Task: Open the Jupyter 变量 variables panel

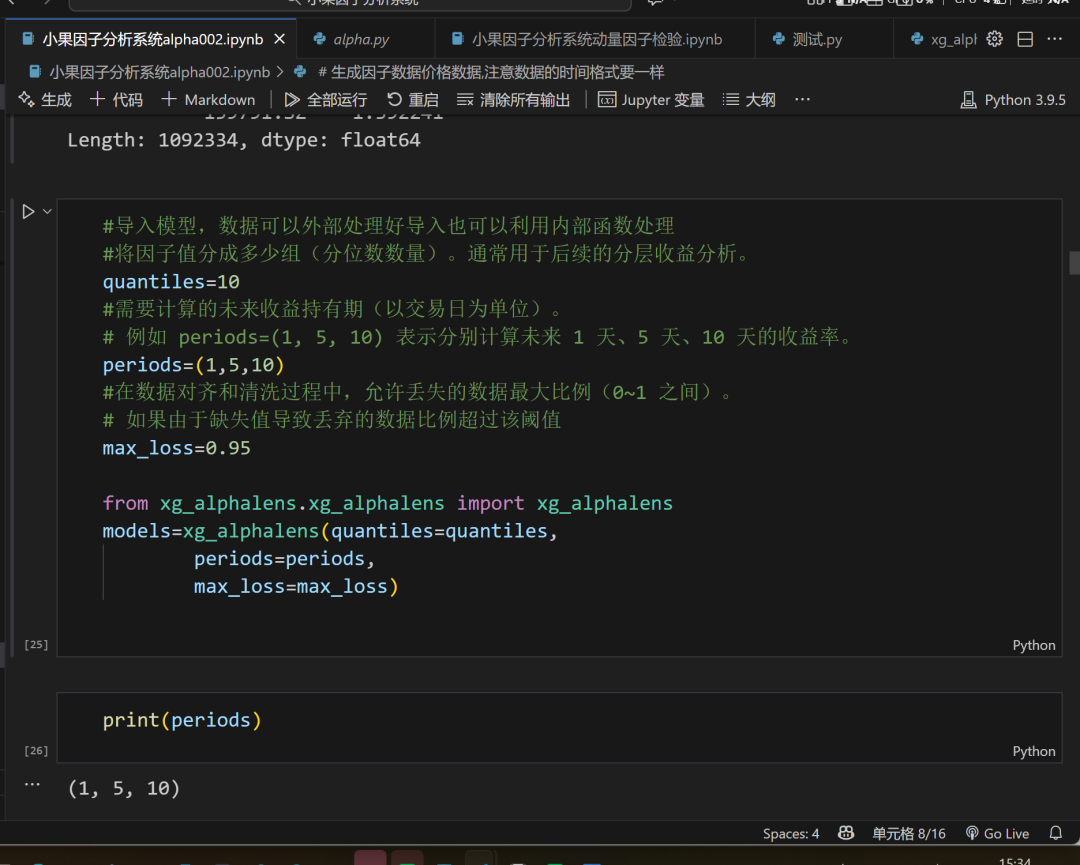Action: [652, 100]
